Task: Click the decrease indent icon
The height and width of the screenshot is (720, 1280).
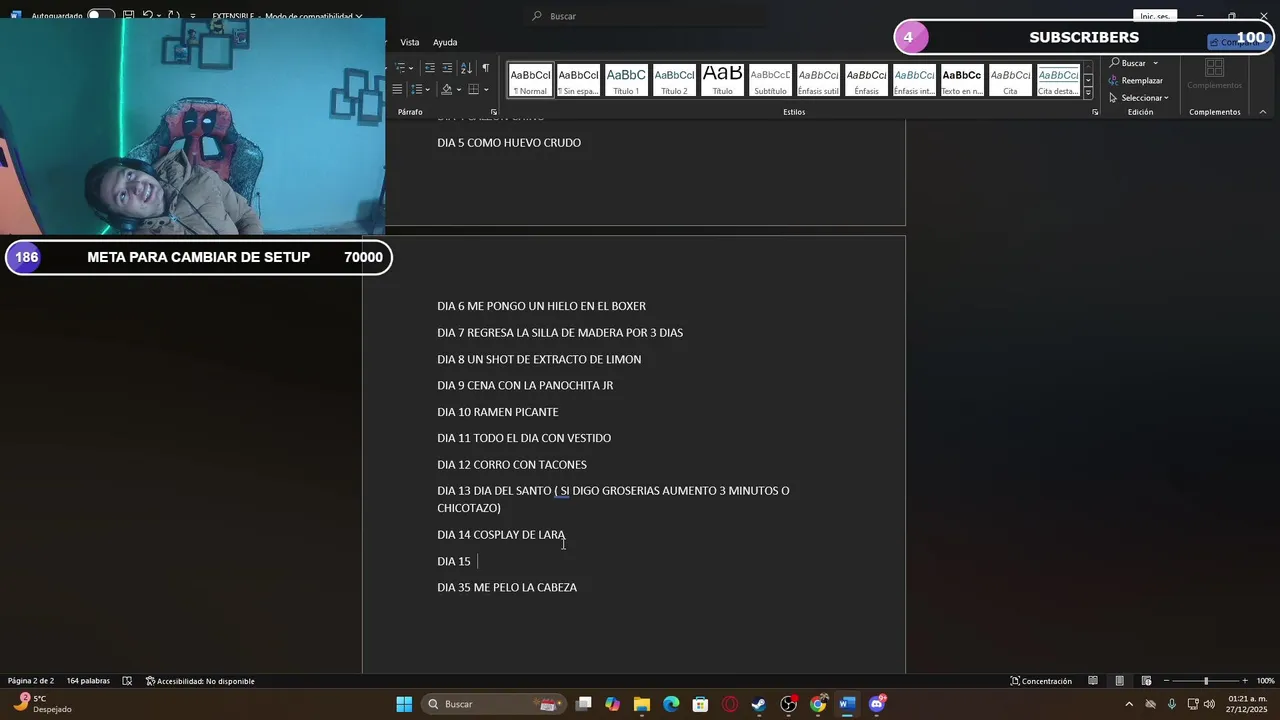Action: [x=430, y=68]
